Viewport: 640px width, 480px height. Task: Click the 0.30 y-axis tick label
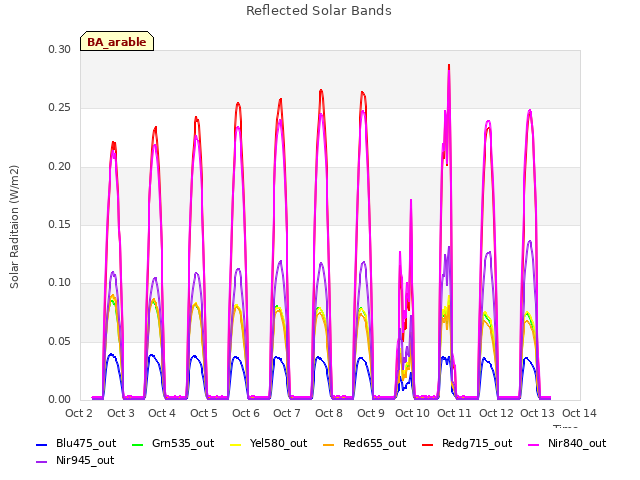coord(60,49)
